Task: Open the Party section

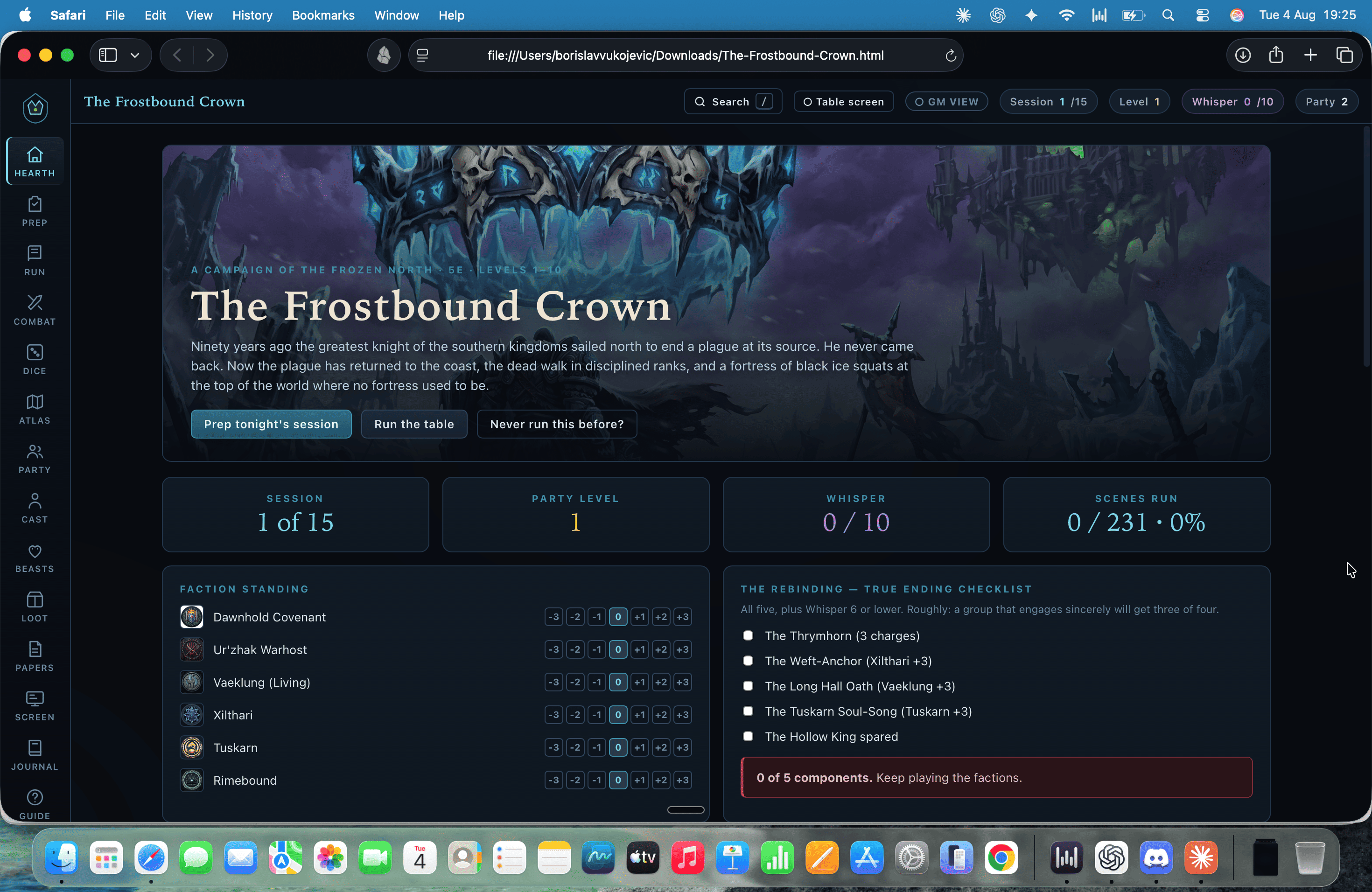Action: click(35, 459)
